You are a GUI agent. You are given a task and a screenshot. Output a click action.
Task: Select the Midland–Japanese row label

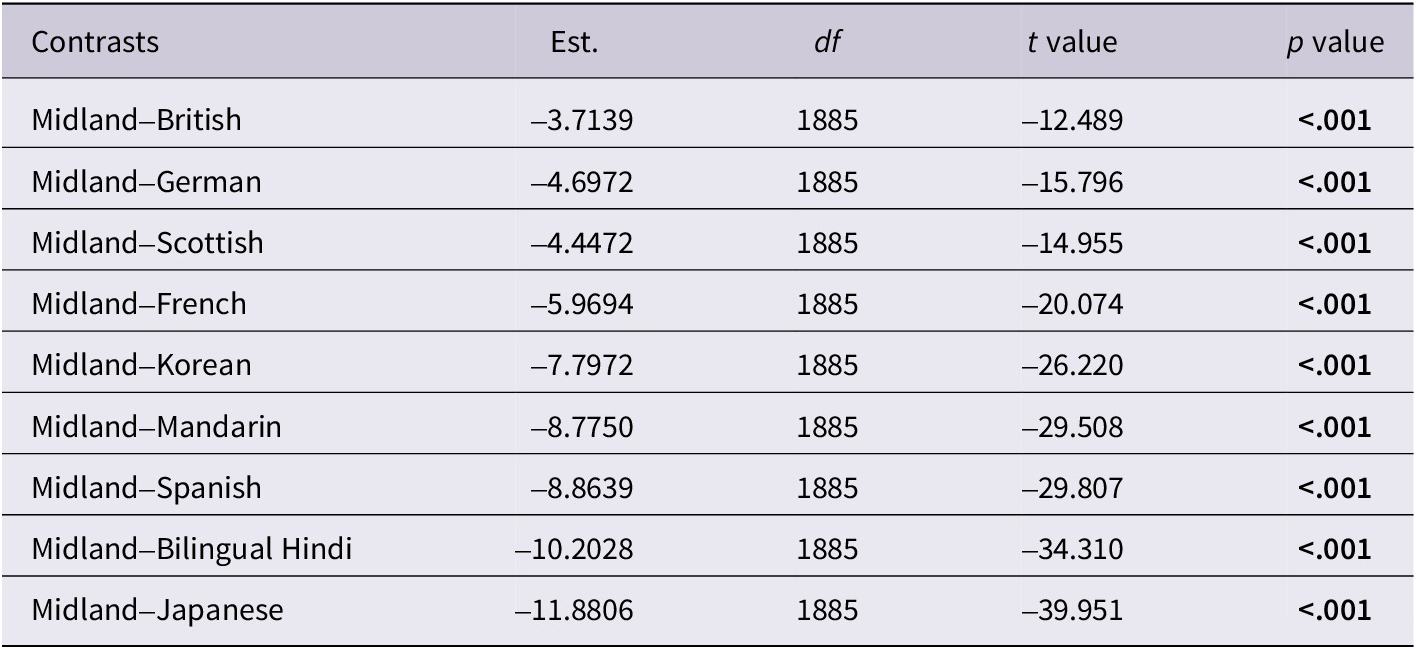pos(158,610)
